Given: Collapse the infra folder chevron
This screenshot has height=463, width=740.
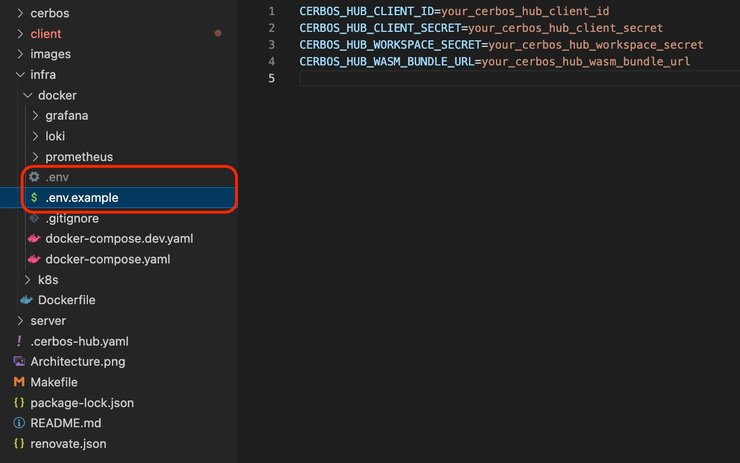Looking at the screenshot, I should 20,75.
